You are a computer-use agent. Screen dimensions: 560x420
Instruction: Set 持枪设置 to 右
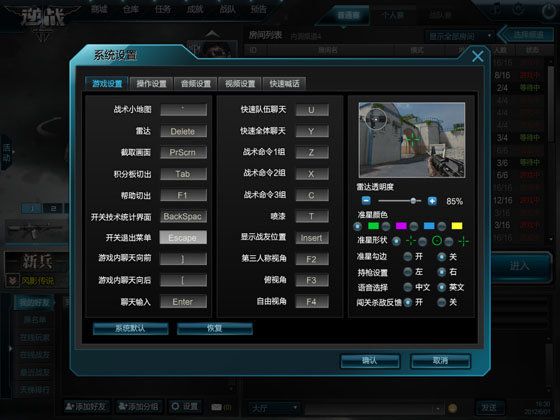click(x=442, y=272)
